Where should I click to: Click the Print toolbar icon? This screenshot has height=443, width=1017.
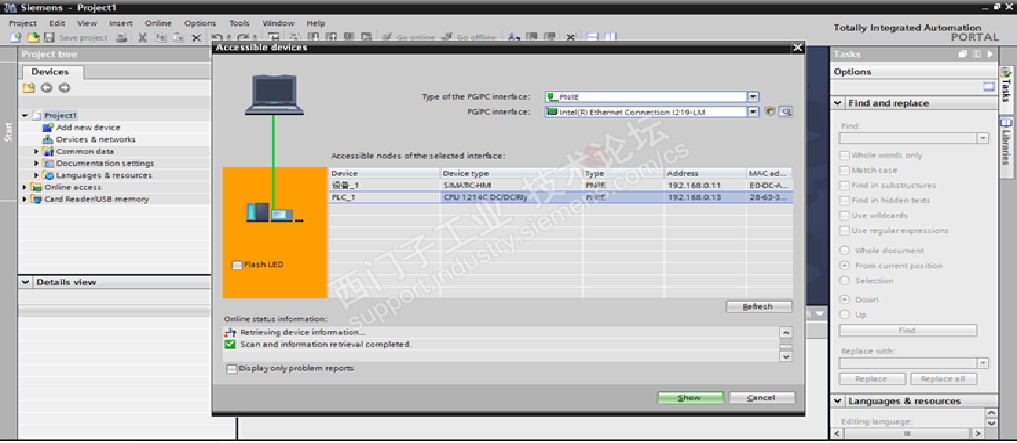point(121,38)
